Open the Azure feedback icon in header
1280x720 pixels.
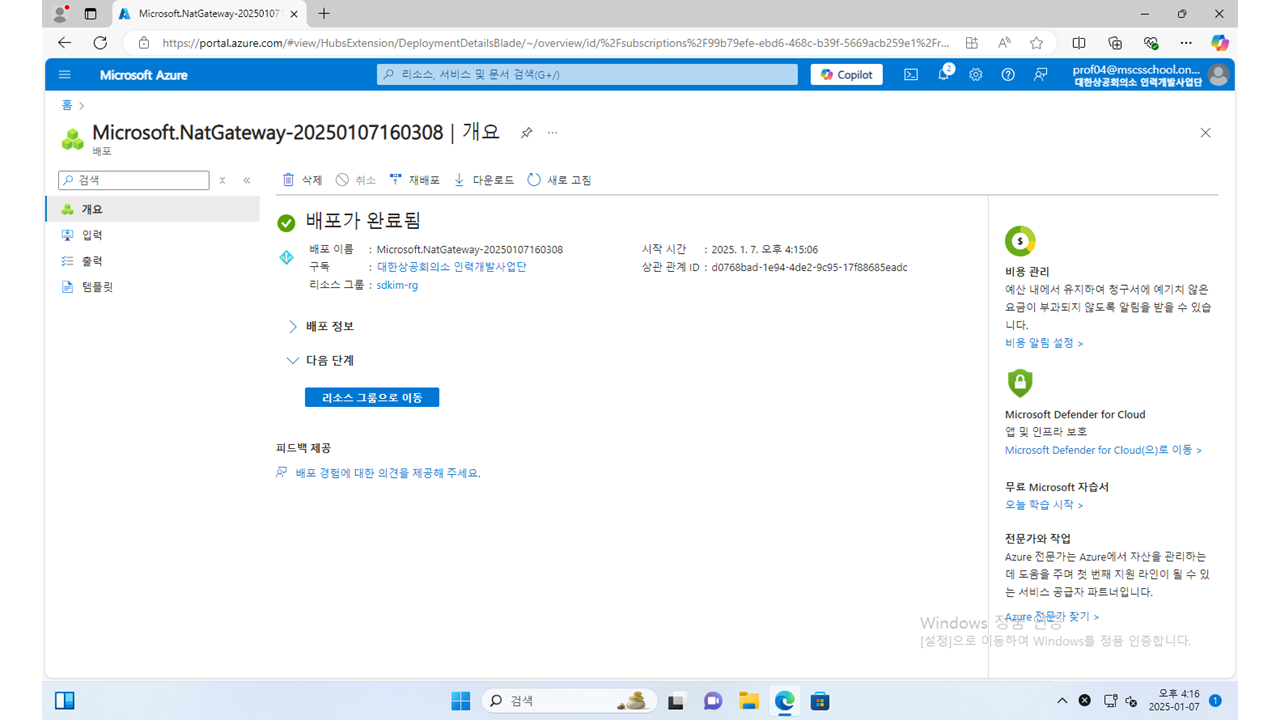tap(1041, 75)
